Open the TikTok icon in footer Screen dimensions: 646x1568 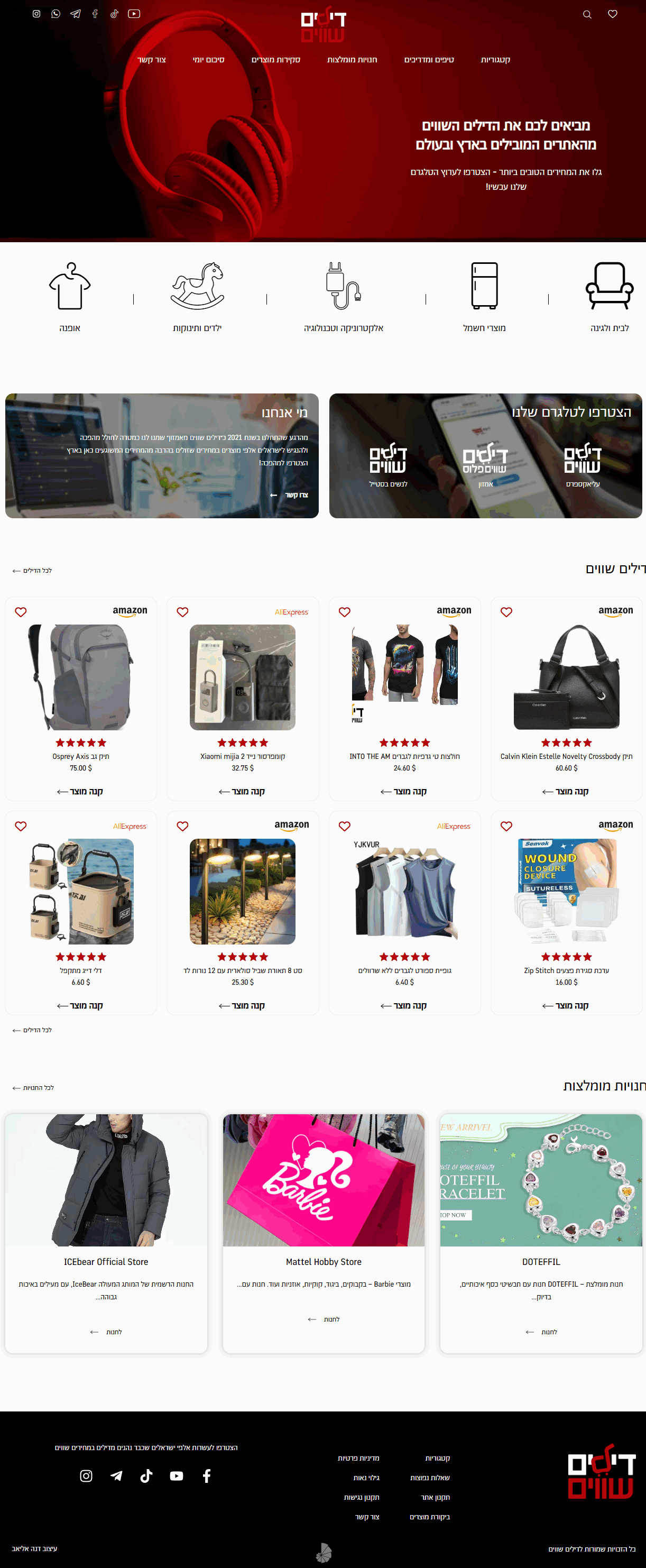(146, 1475)
